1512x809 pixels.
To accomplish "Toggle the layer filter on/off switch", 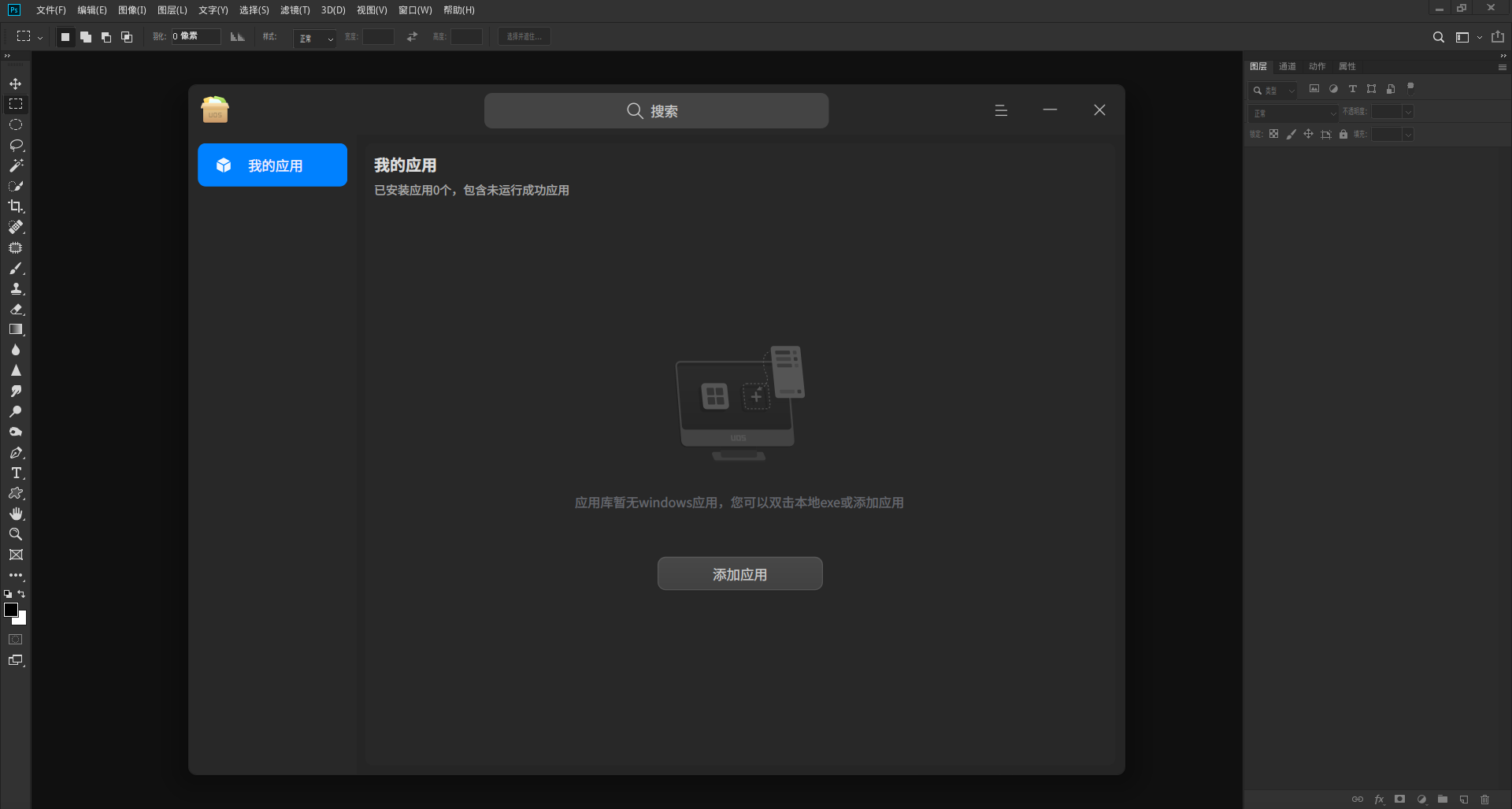I will point(1410,88).
